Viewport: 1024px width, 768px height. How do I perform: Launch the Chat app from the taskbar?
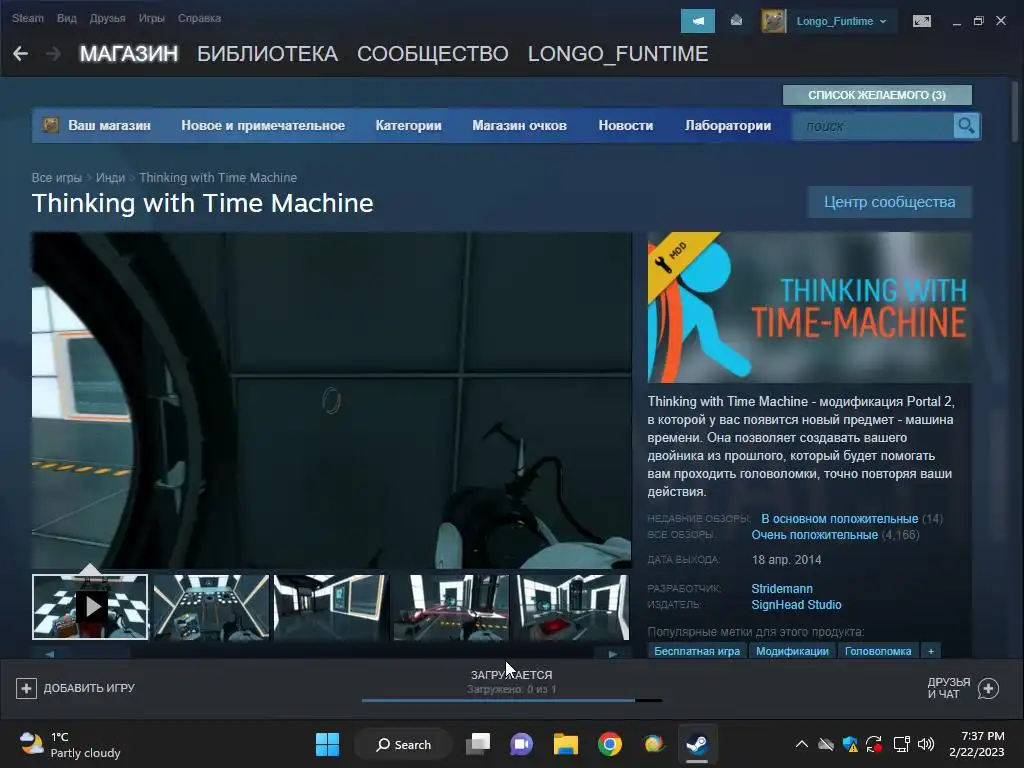point(522,744)
